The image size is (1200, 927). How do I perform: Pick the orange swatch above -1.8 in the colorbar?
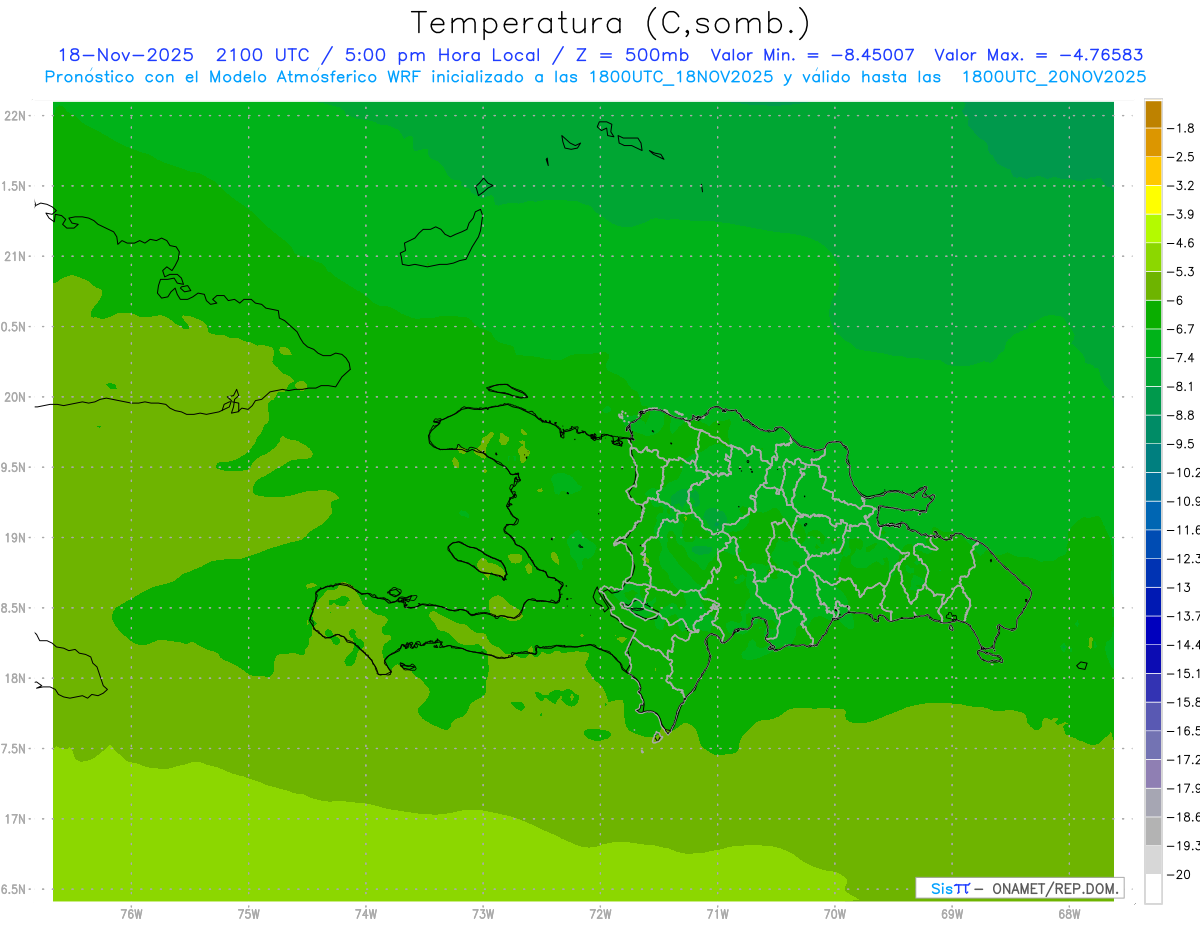[1153, 114]
